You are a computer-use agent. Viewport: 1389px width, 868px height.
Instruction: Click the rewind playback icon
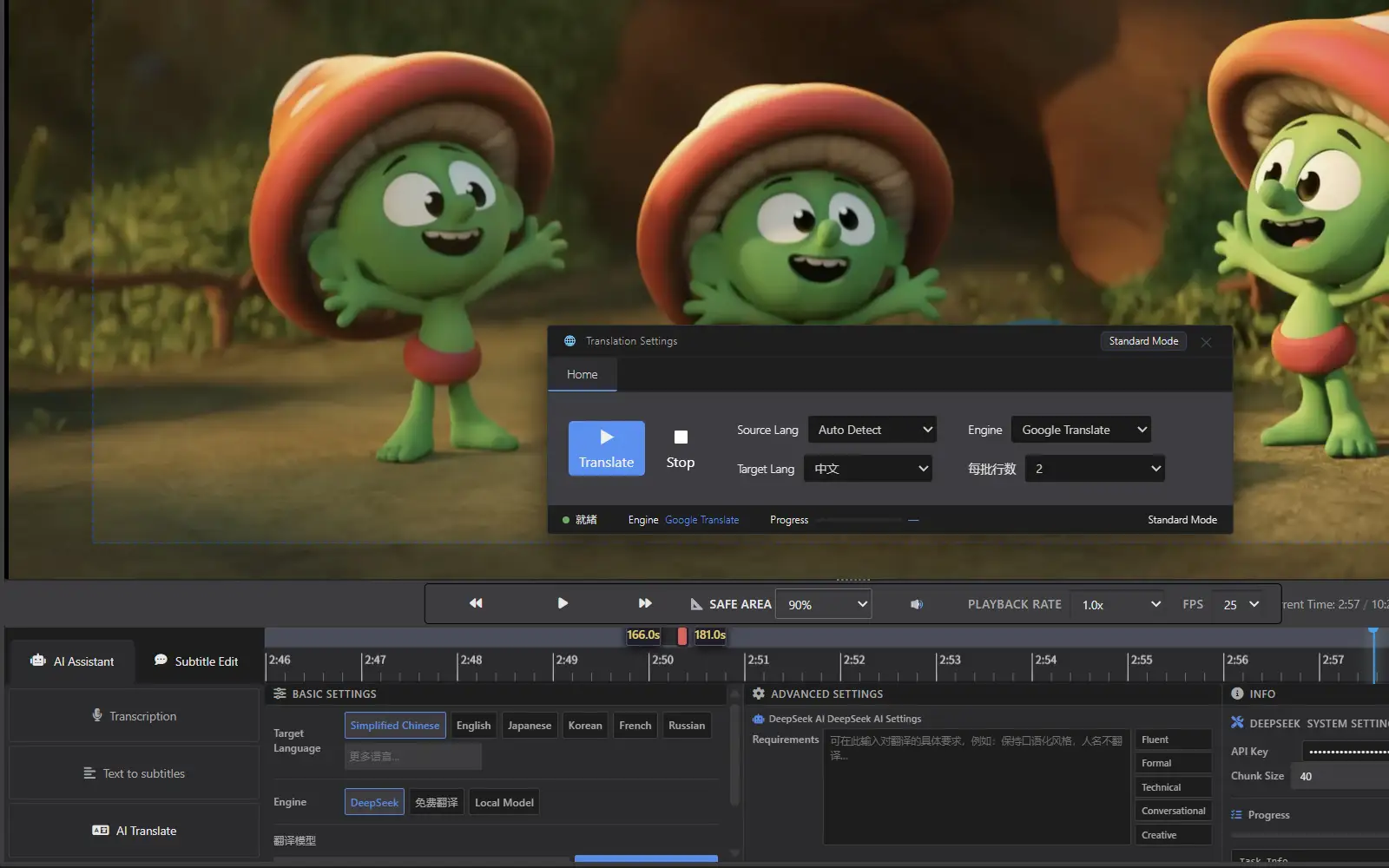pos(476,603)
